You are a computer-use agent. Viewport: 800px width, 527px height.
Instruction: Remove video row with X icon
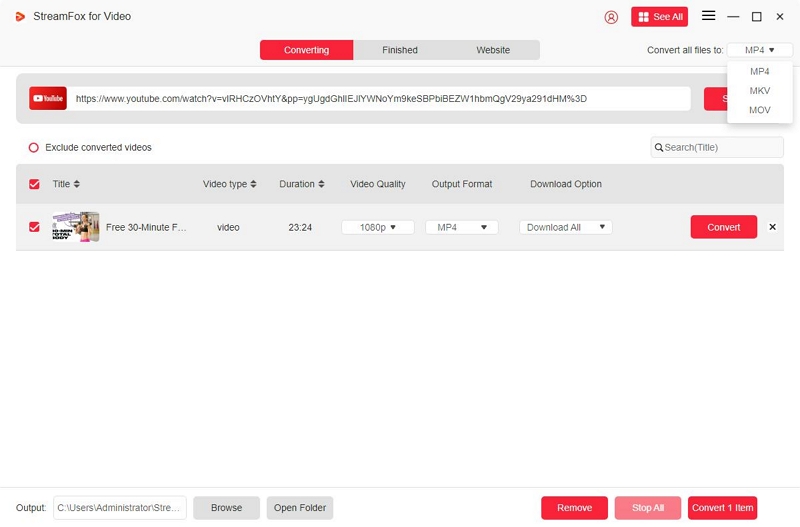pyautogui.click(x=772, y=227)
